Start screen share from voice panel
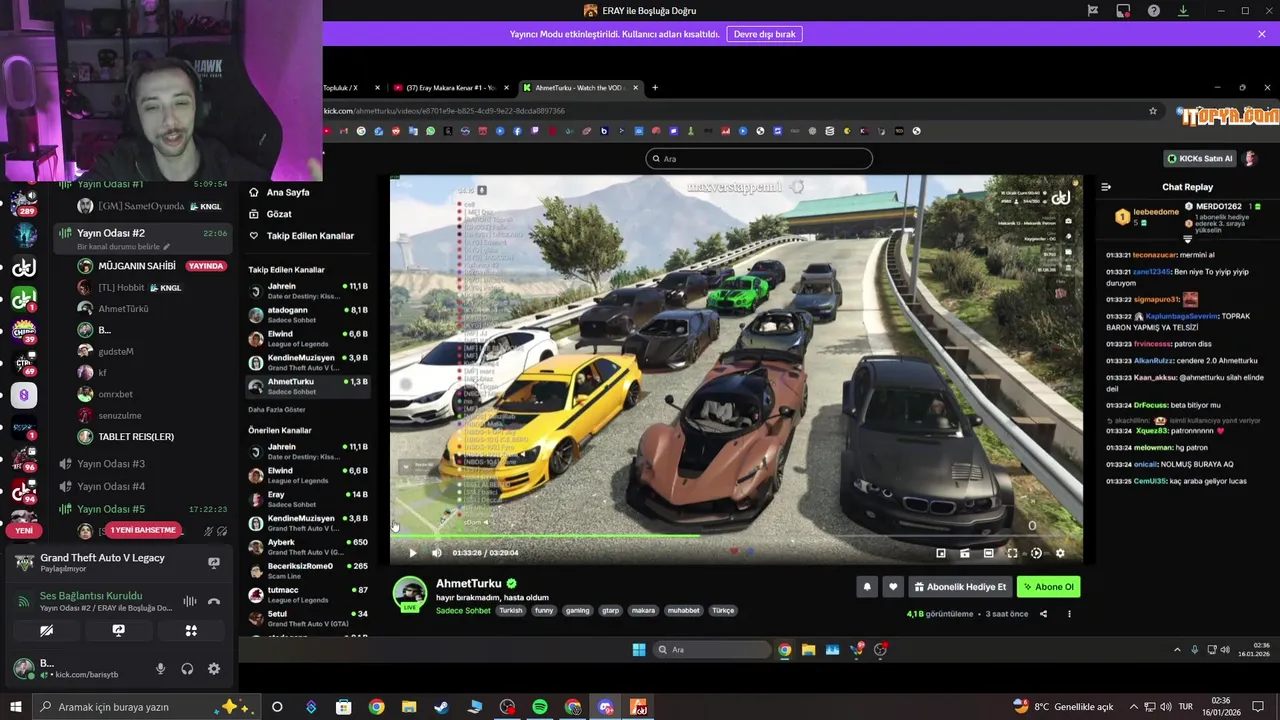Image resolution: width=1280 pixels, height=720 pixels. coord(118,631)
